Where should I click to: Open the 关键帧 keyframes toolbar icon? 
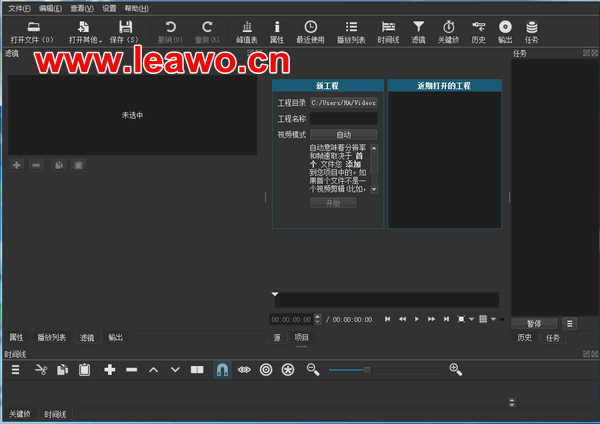pos(448,31)
